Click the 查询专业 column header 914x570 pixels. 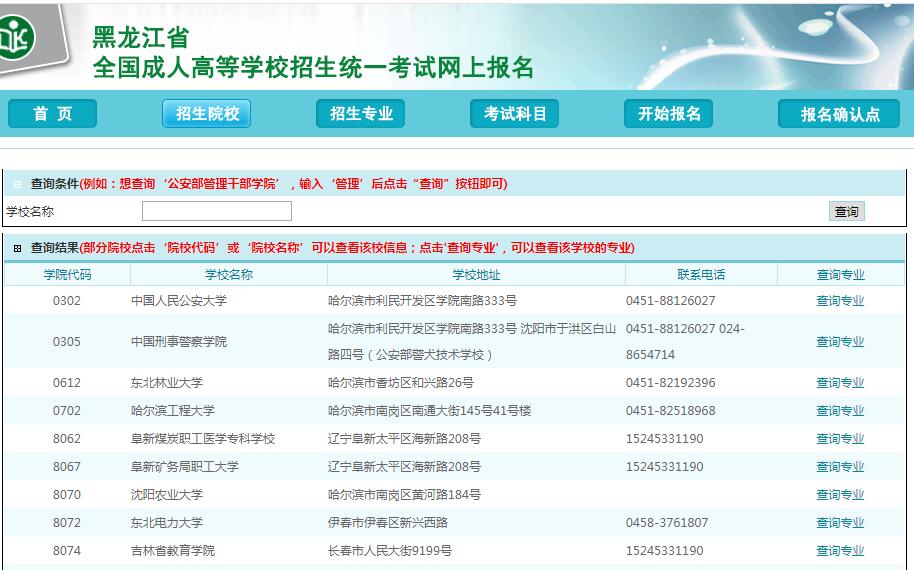[841, 275]
